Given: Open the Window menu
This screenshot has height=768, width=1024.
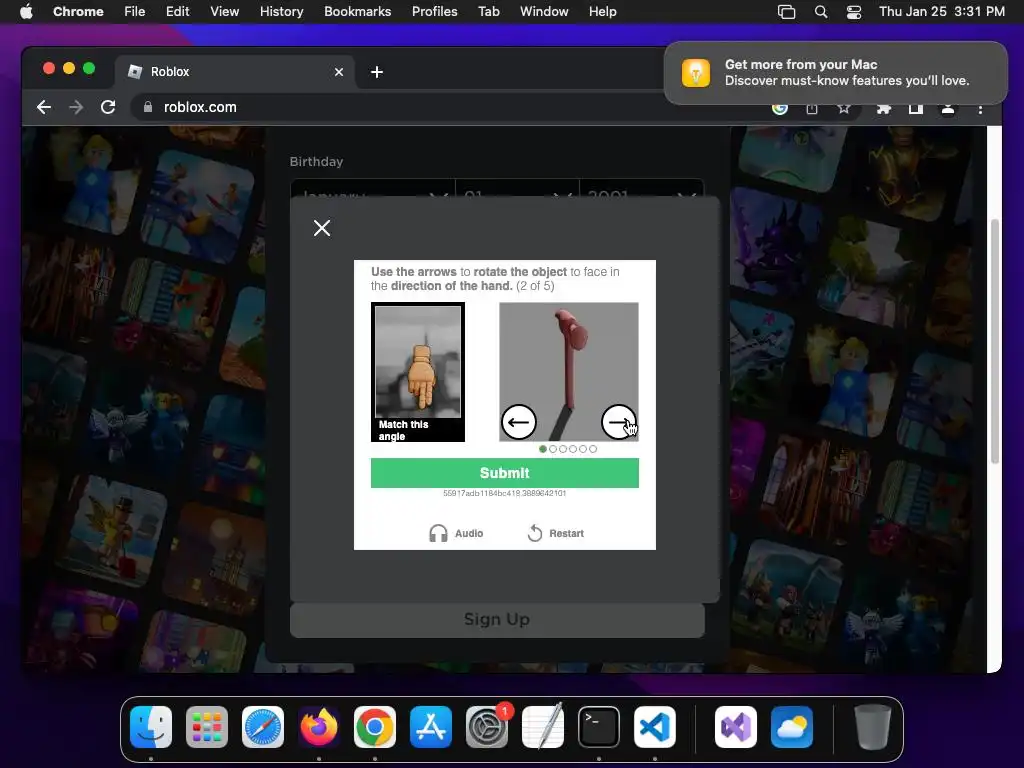Looking at the screenshot, I should point(544,11).
